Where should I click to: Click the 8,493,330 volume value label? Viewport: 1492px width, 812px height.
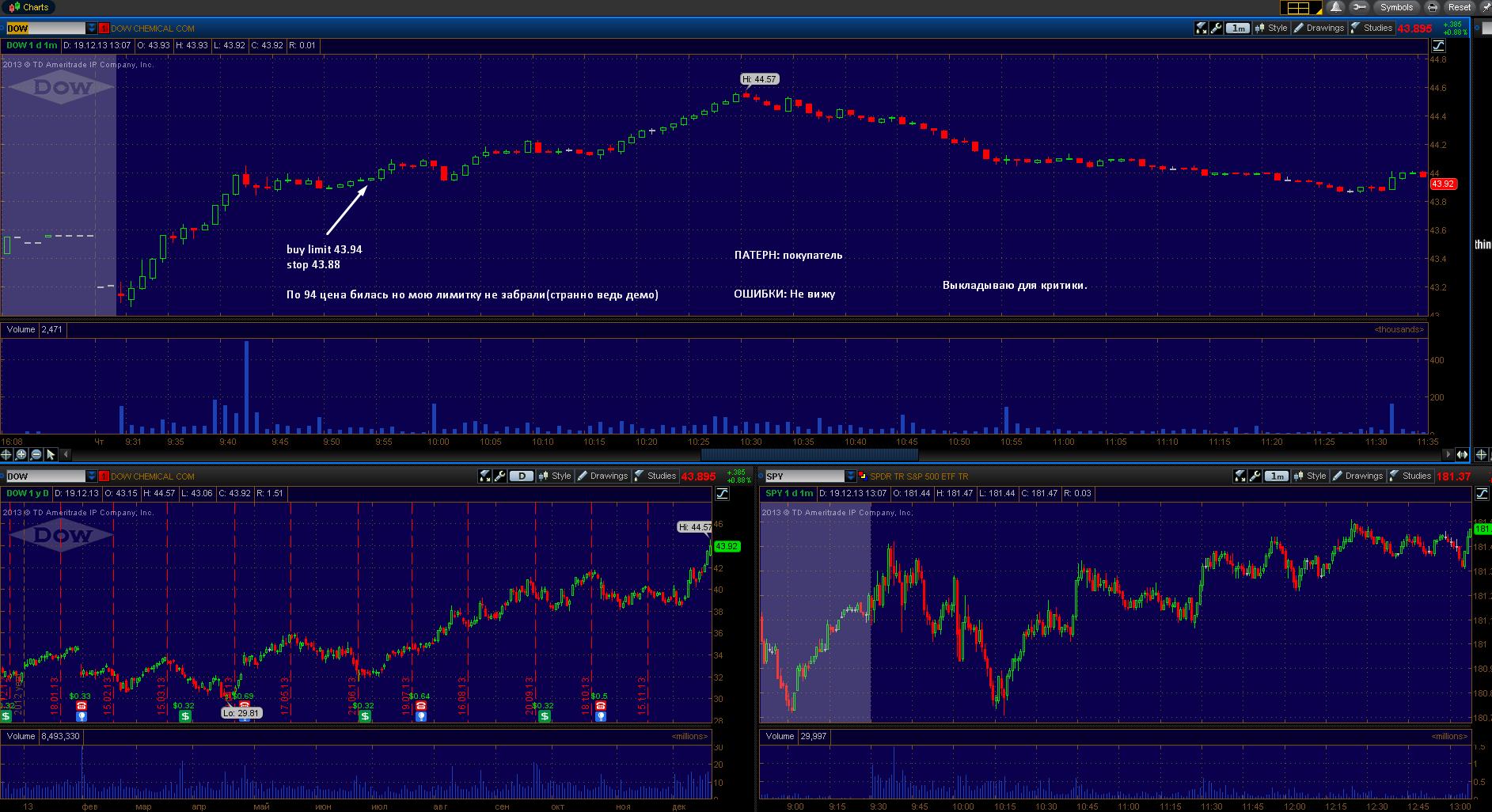click(60, 736)
